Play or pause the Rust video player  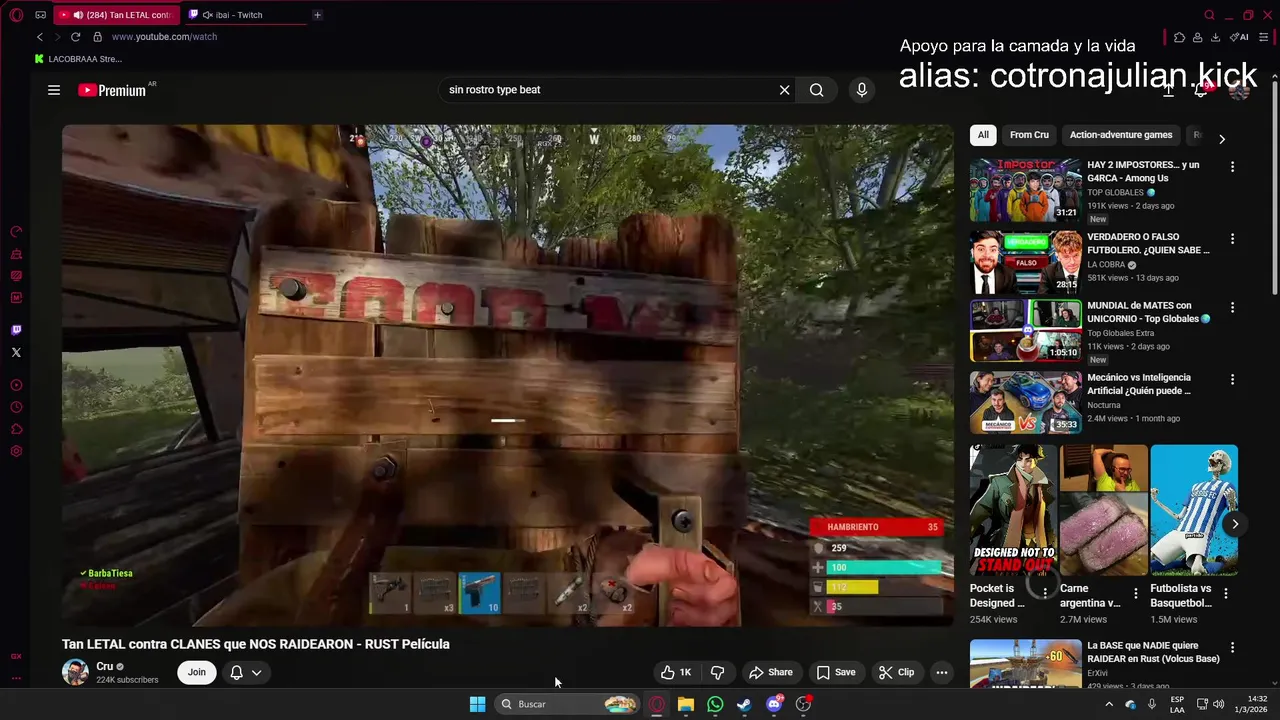click(507, 375)
